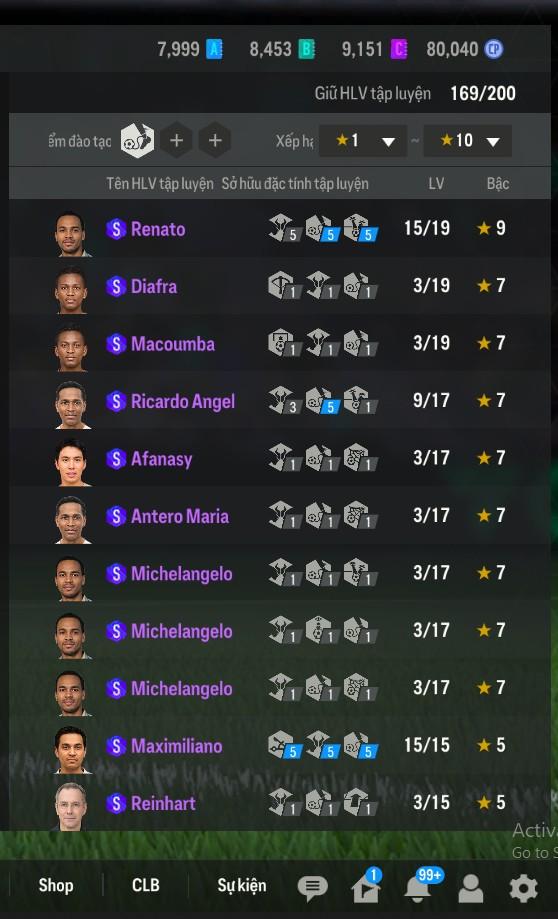Click the CP currency coin icon
The width and height of the screenshot is (558, 919).
click(494, 49)
